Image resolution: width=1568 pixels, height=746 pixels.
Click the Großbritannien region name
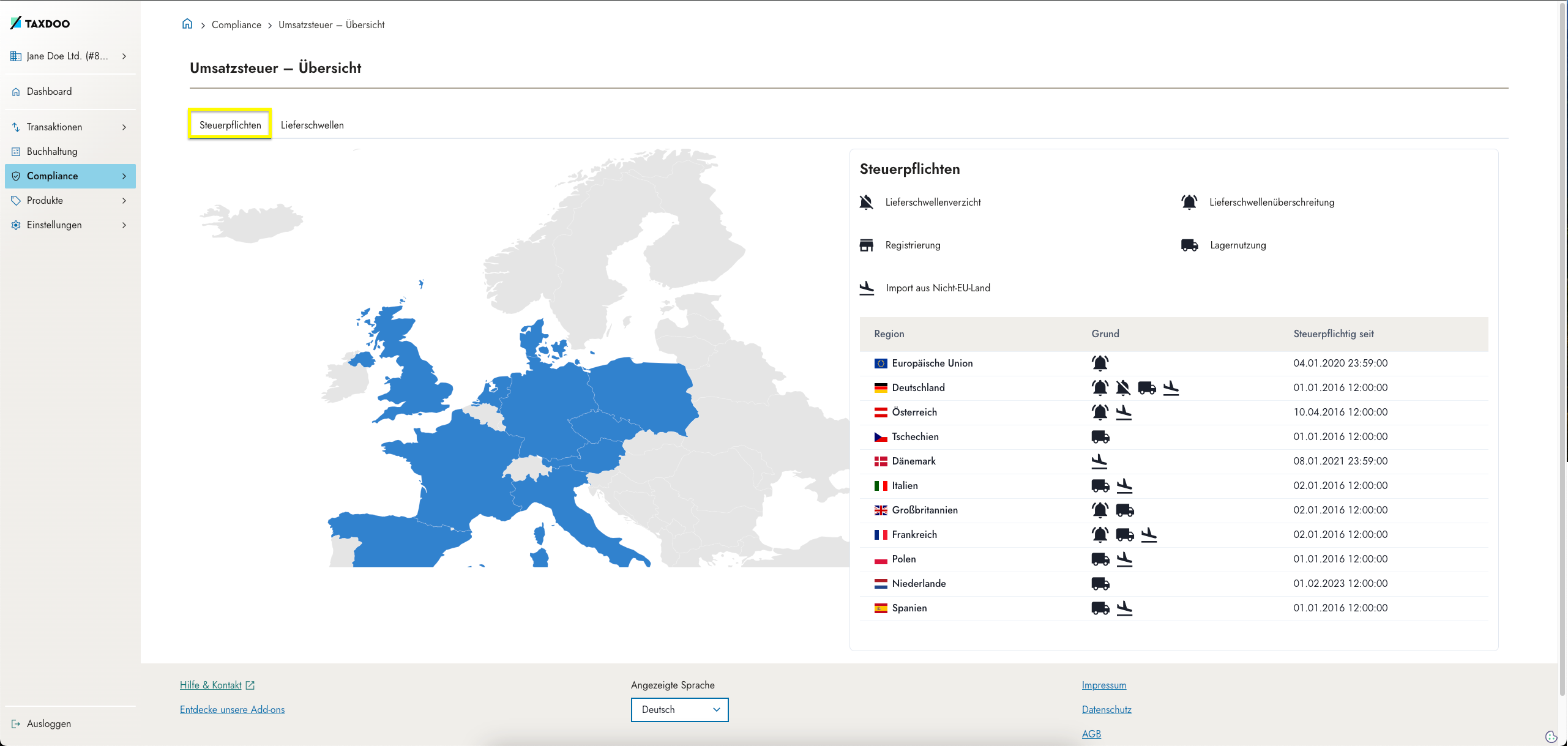924,510
